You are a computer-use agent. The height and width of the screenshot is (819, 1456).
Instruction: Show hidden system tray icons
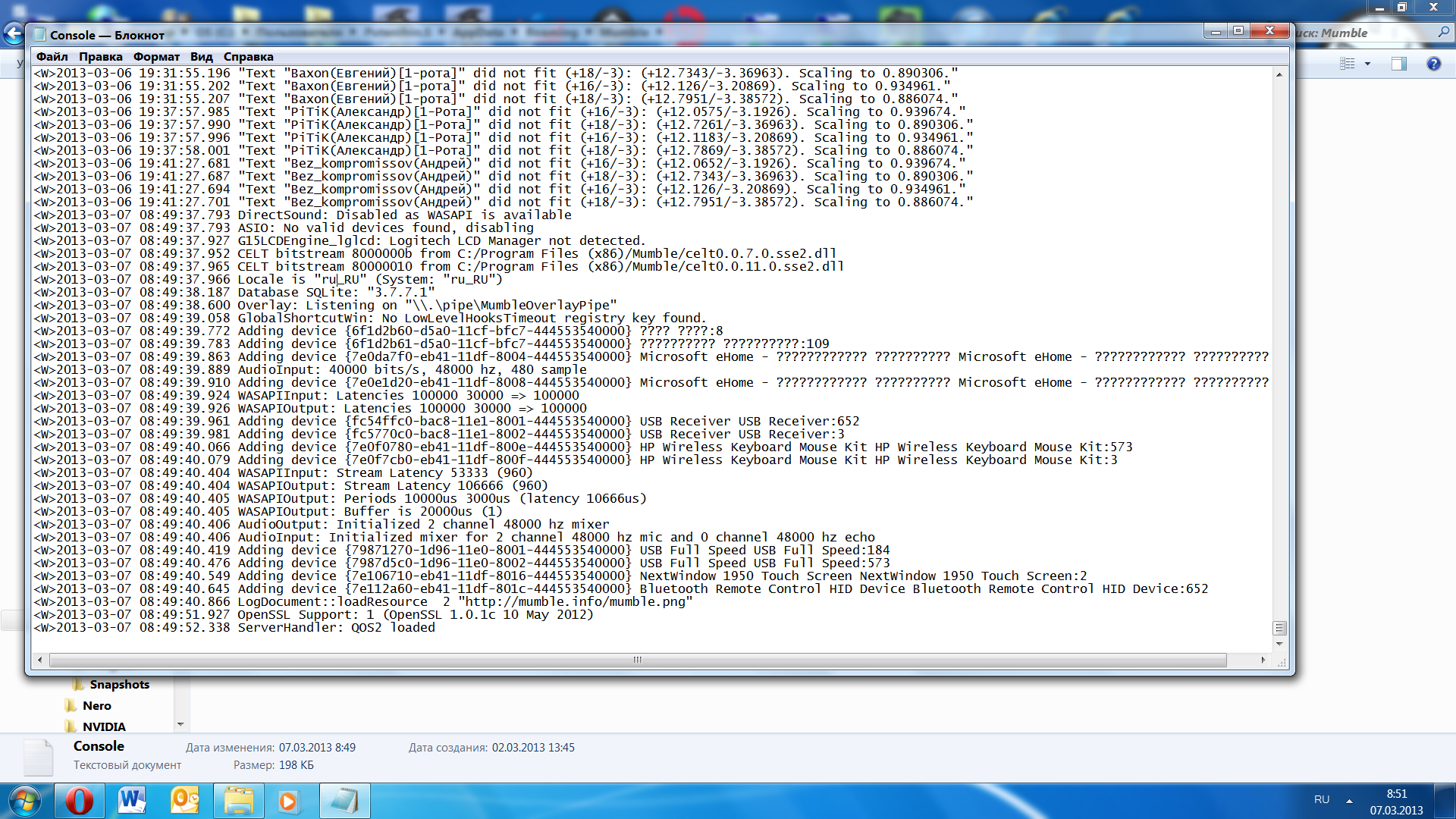(1349, 800)
